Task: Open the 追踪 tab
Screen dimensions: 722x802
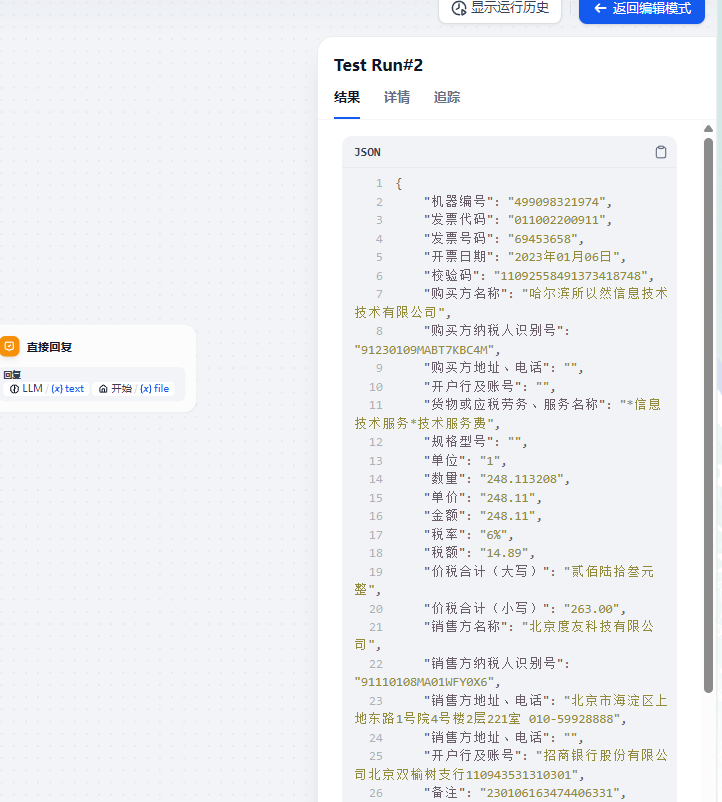Action: [447, 97]
